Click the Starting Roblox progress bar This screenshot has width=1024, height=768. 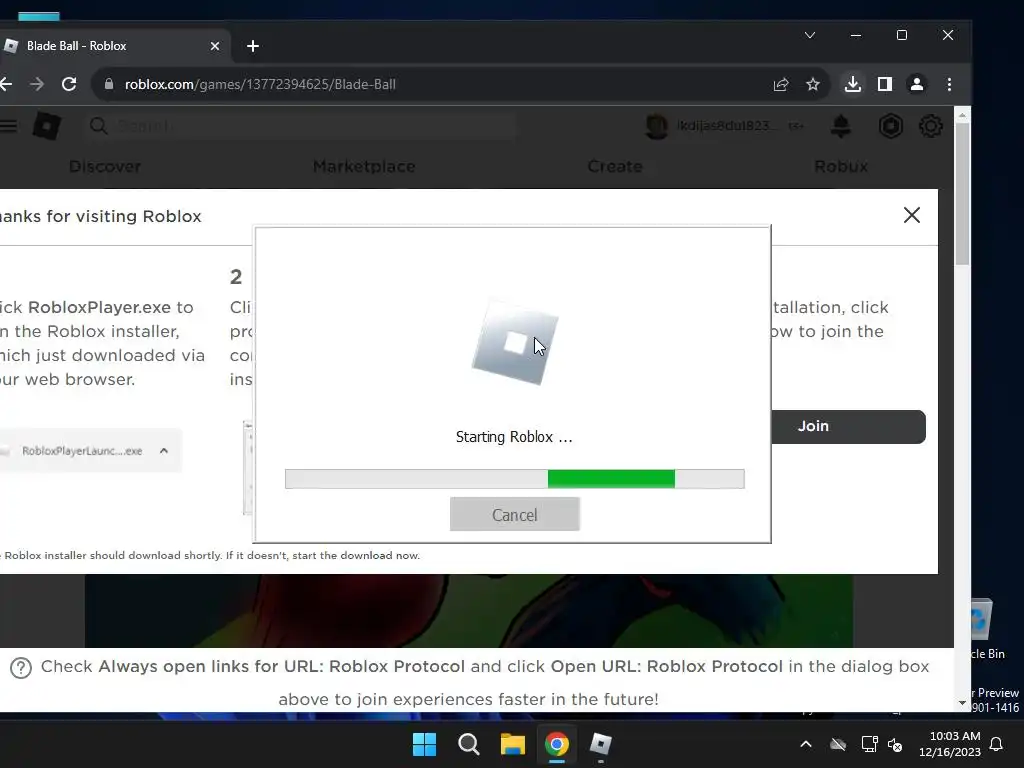click(515, 479)
